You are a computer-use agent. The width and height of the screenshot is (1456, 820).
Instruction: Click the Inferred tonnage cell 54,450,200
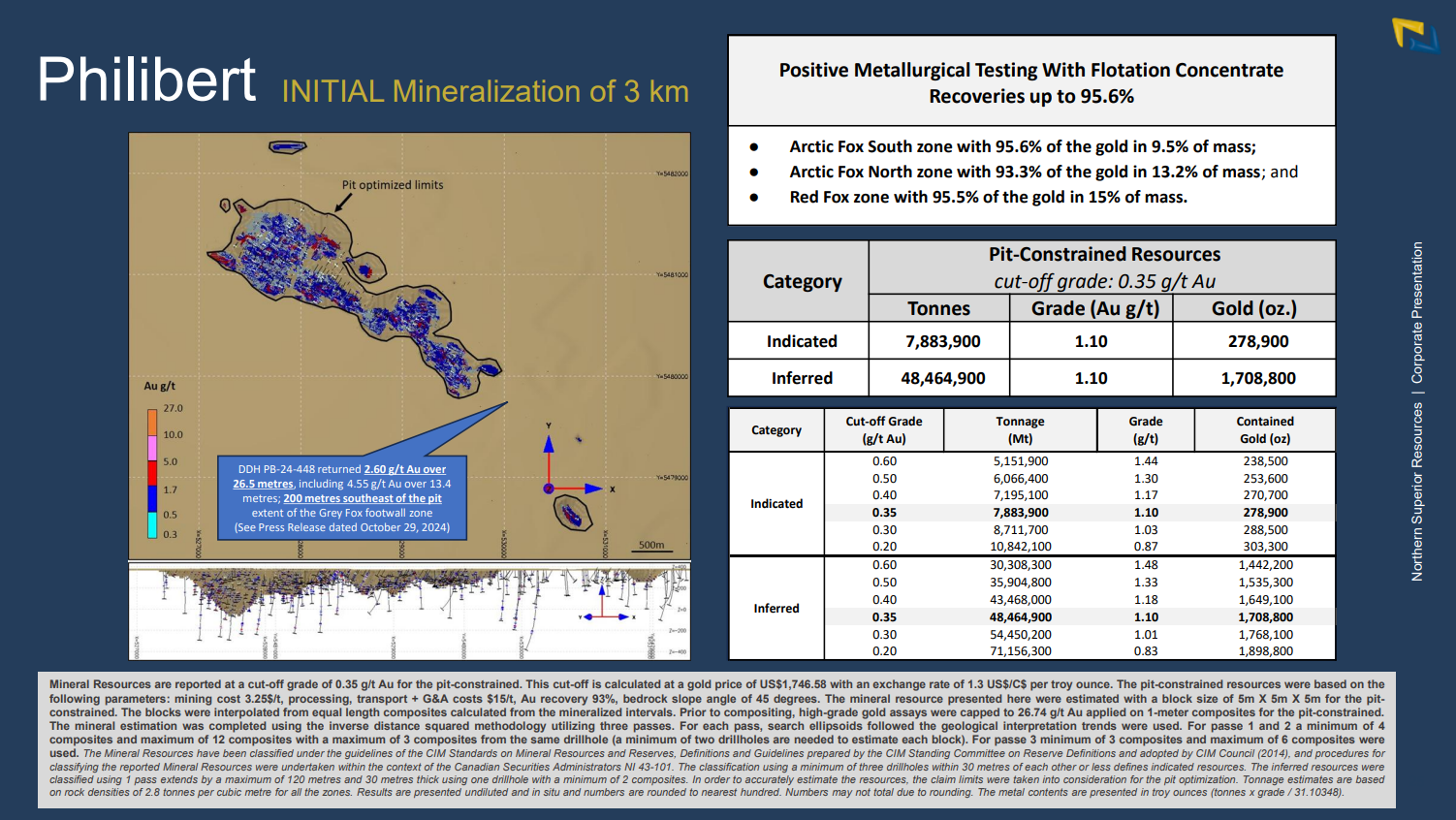pos(1021,635)
